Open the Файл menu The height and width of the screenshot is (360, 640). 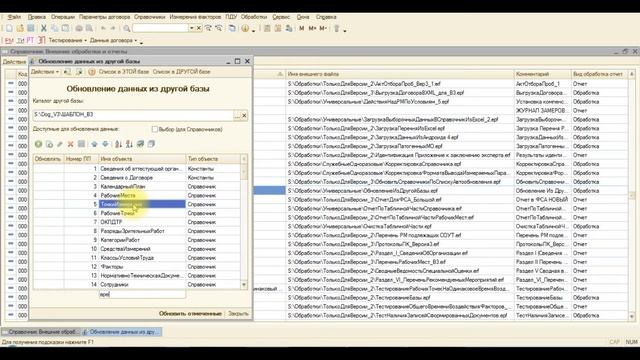[14, 17]
